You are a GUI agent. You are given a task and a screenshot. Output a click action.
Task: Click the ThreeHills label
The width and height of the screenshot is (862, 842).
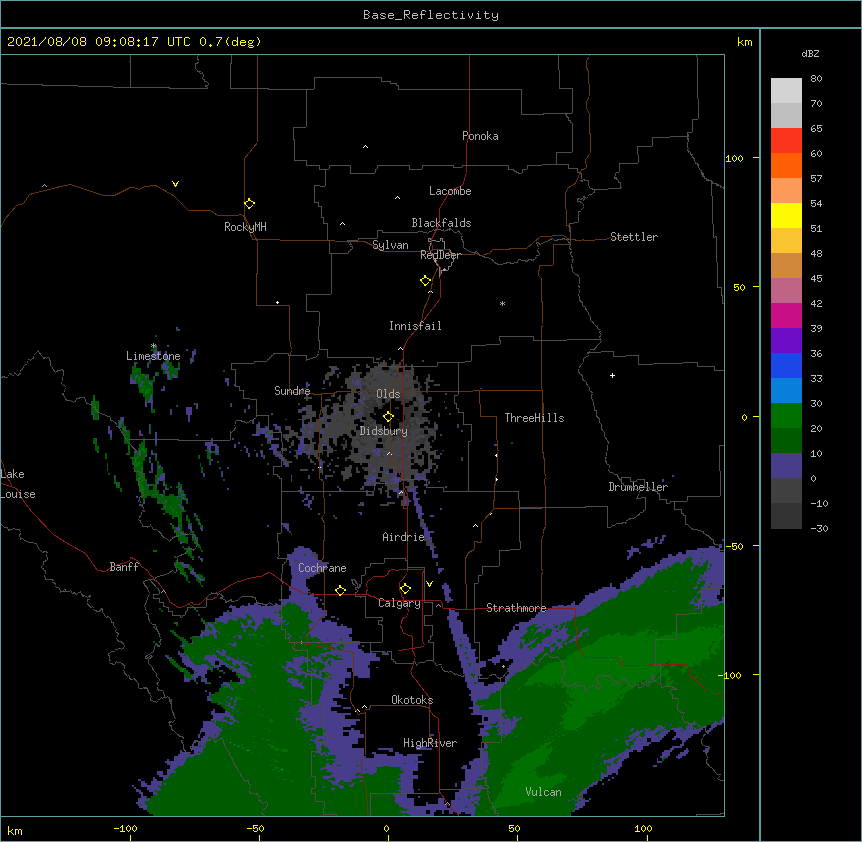[x=534, y=418]
